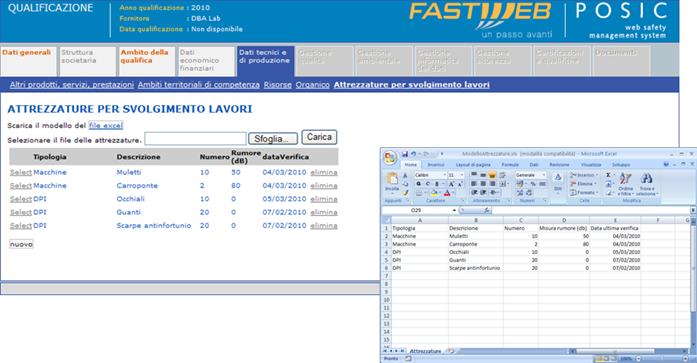Save the workbook with the floppy icon
The width and height of the screenshot is (697, 363).
(x=405, y=154)
